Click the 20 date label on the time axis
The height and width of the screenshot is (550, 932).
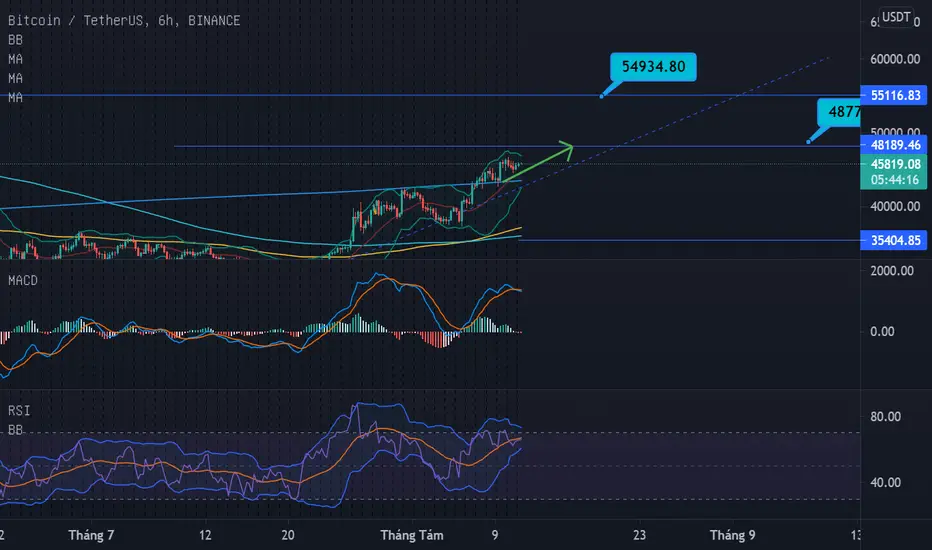click(x=288, y=535)
